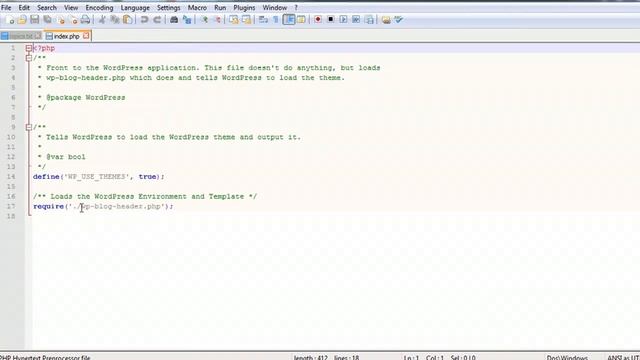Image resolution: width=640 pixels, height=360 pixels.
Task: Open the Search menu
Action: click(x=47, y=8)
